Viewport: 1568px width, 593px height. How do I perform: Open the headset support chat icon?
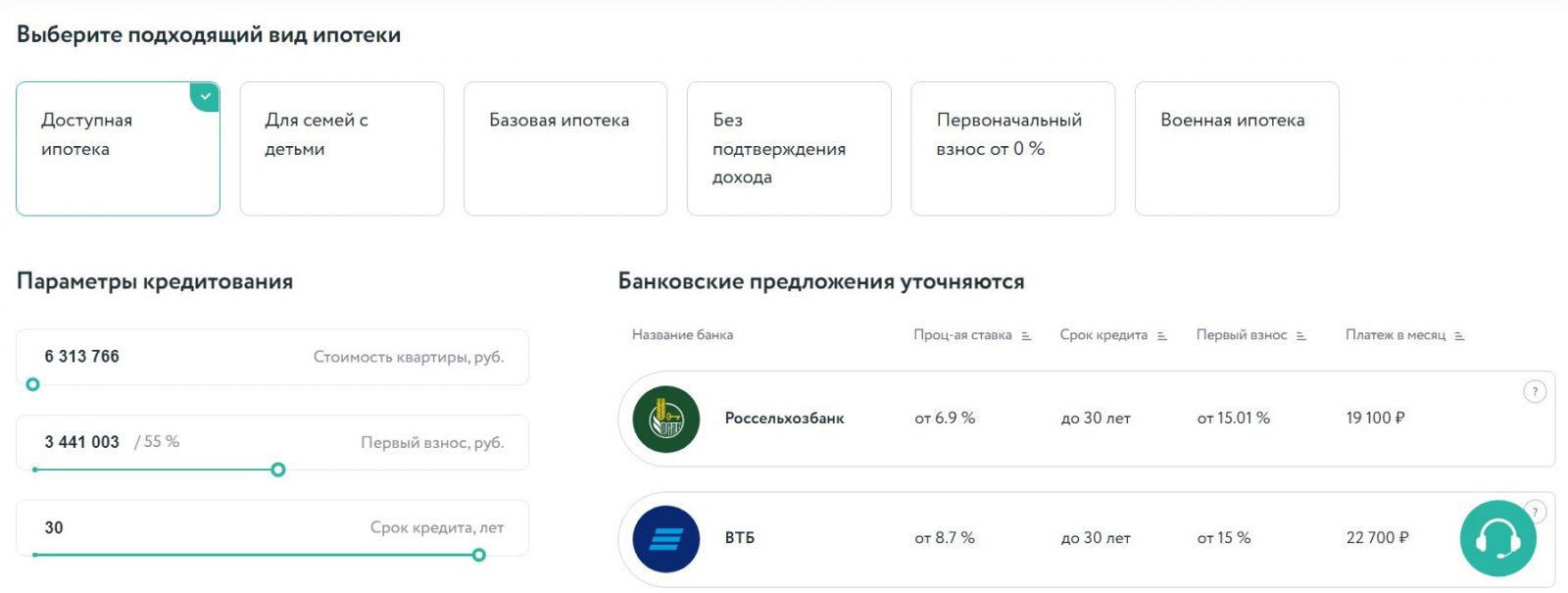(1497, 538)
